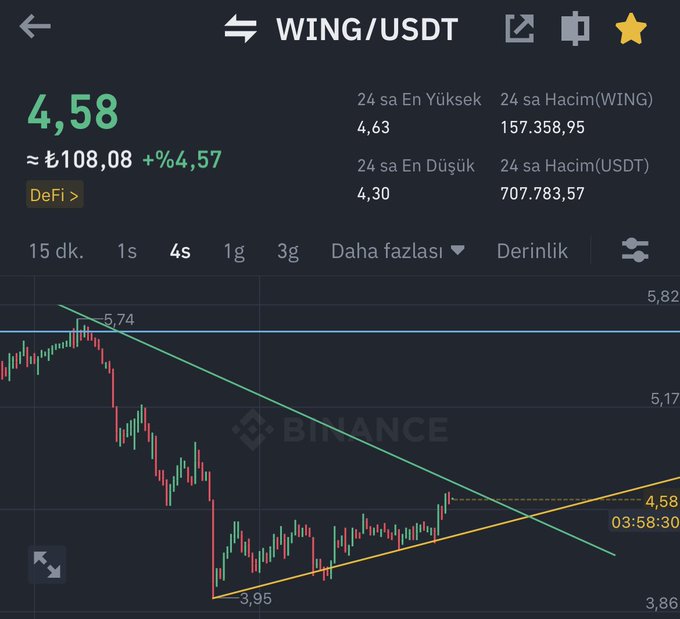Tap the 03:58:30 candle countdown
This screenshot has height=619, width=680.
click(644, 522)
